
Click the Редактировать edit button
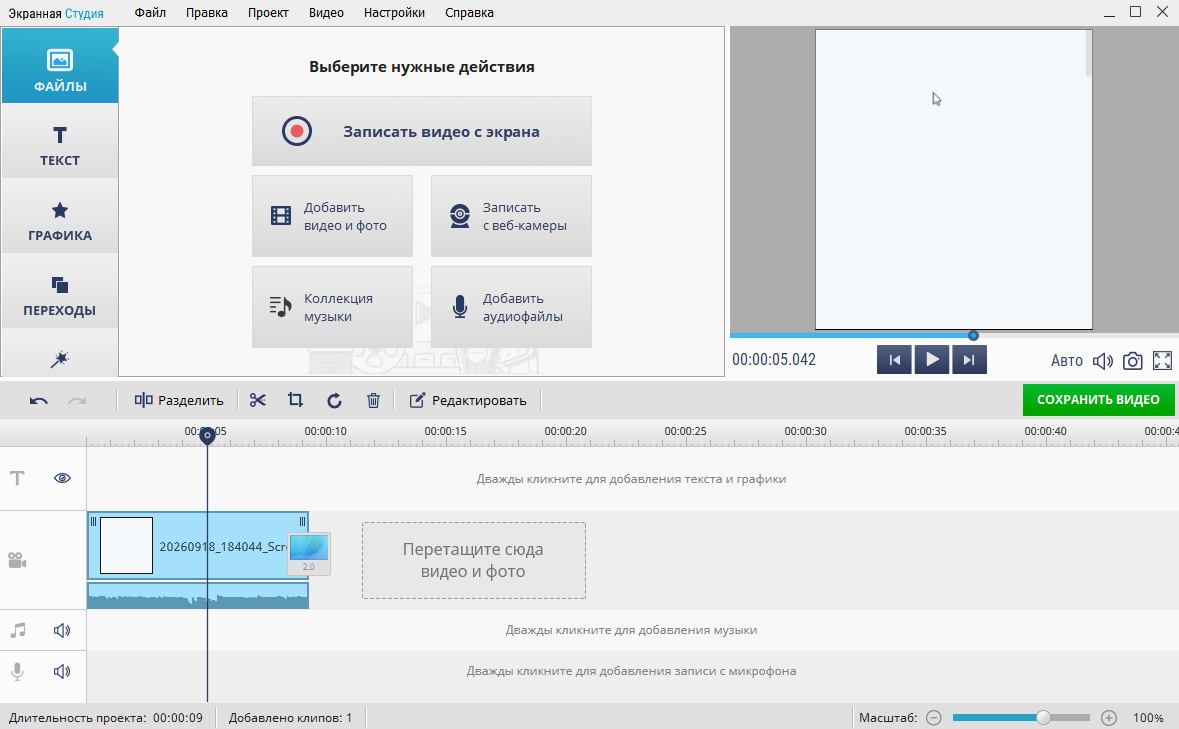point(468,401)
